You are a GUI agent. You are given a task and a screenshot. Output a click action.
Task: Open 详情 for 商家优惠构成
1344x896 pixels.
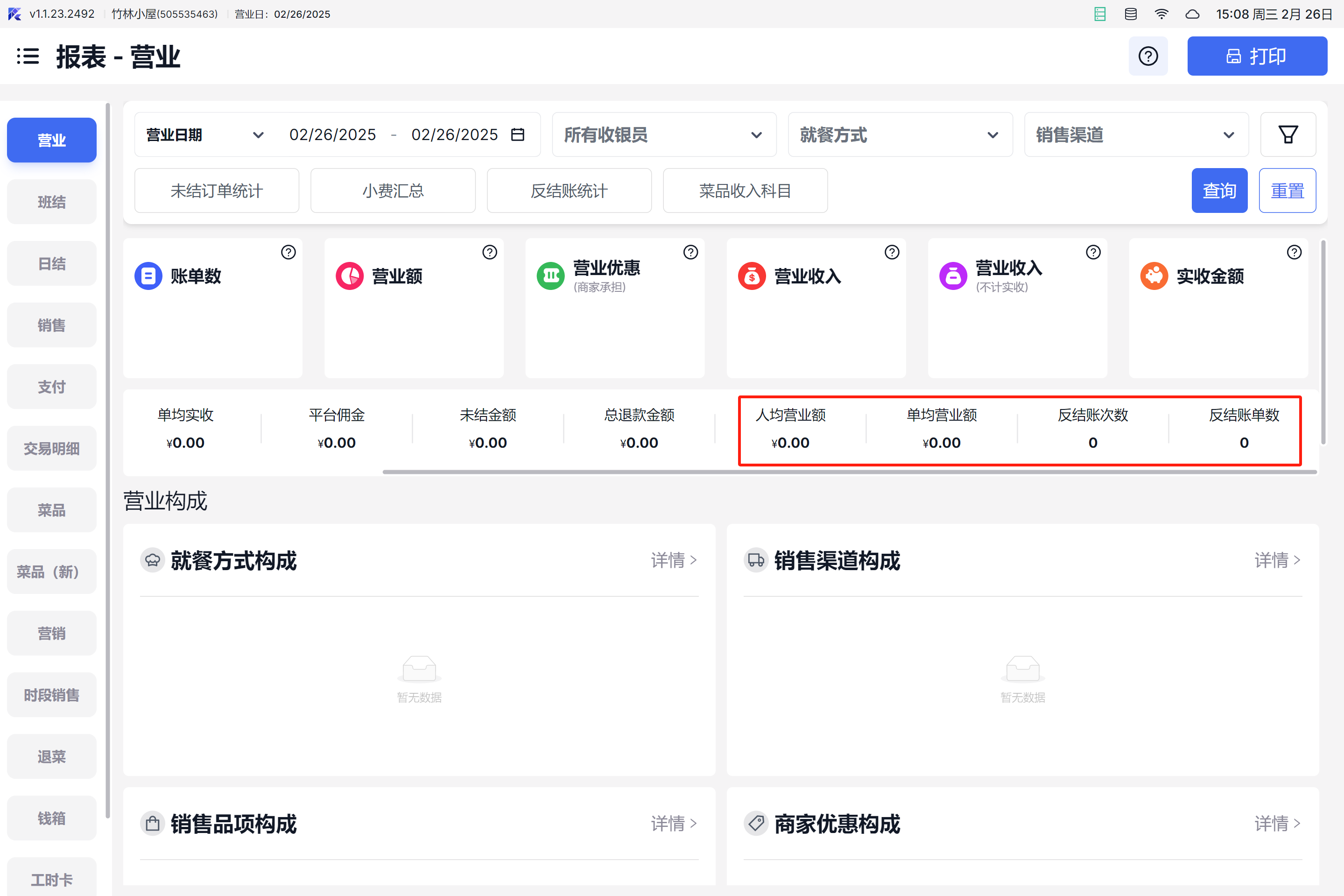[1277, 824]
